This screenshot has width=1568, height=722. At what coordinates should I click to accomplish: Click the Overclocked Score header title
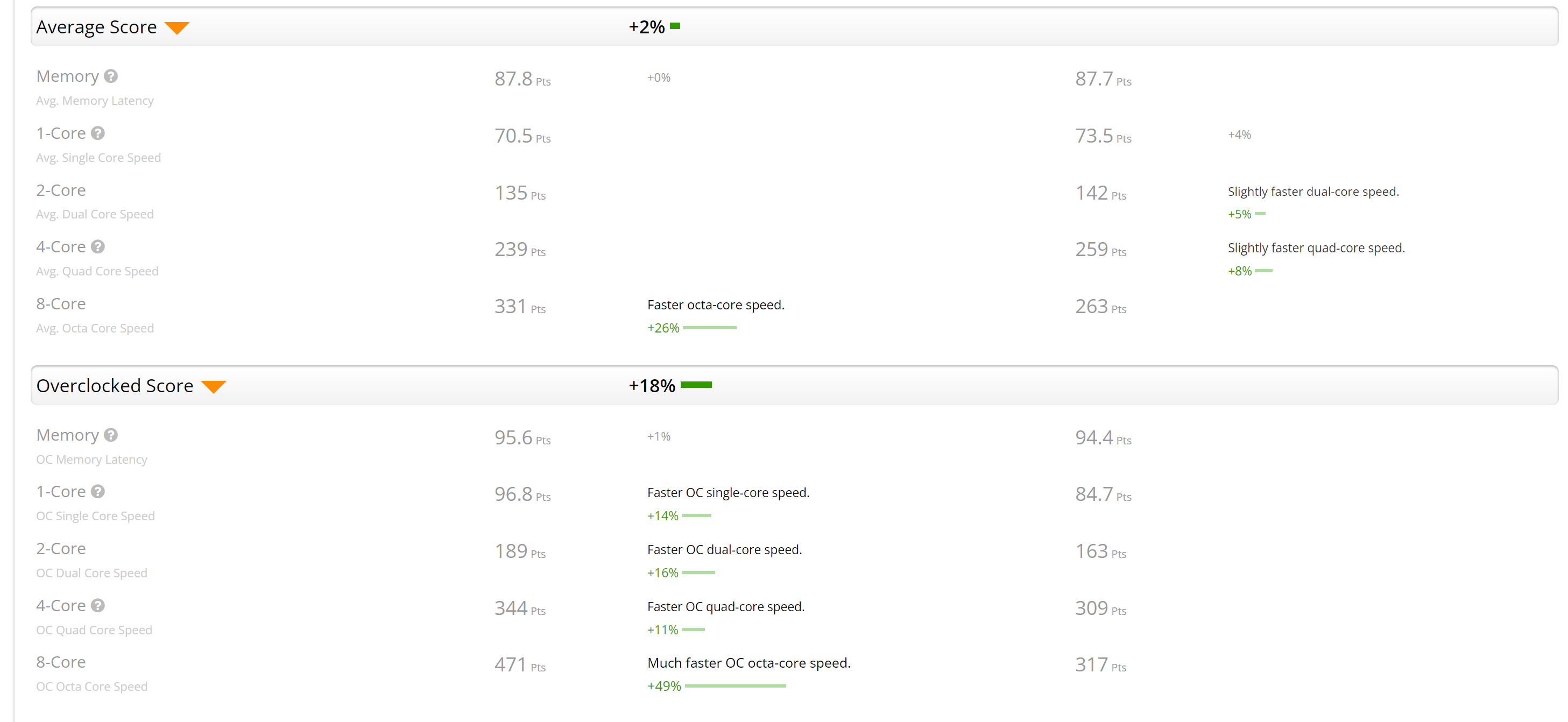click(115, 385)
